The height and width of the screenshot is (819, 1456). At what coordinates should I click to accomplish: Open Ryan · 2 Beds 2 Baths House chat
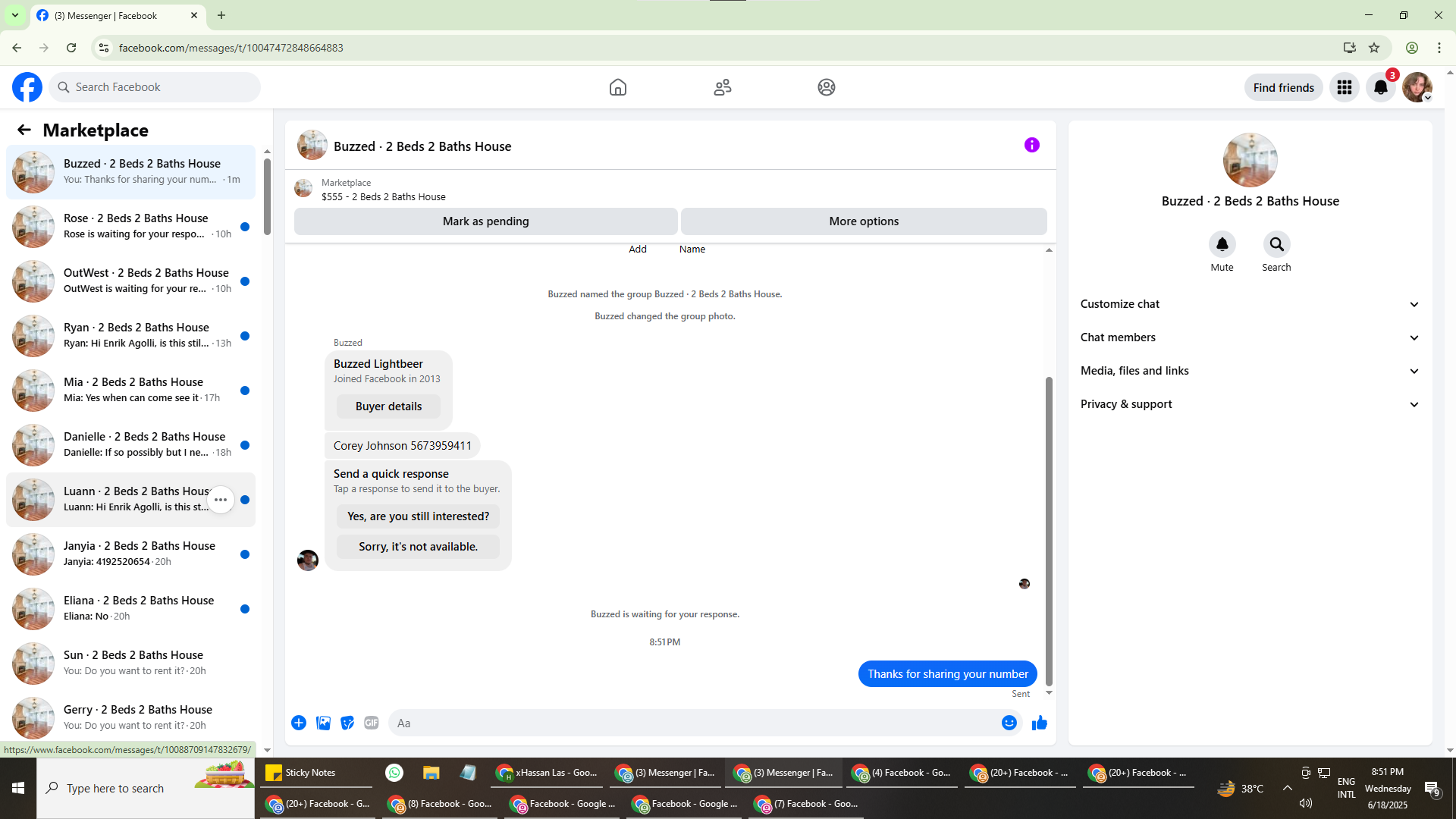pos(130,335)
